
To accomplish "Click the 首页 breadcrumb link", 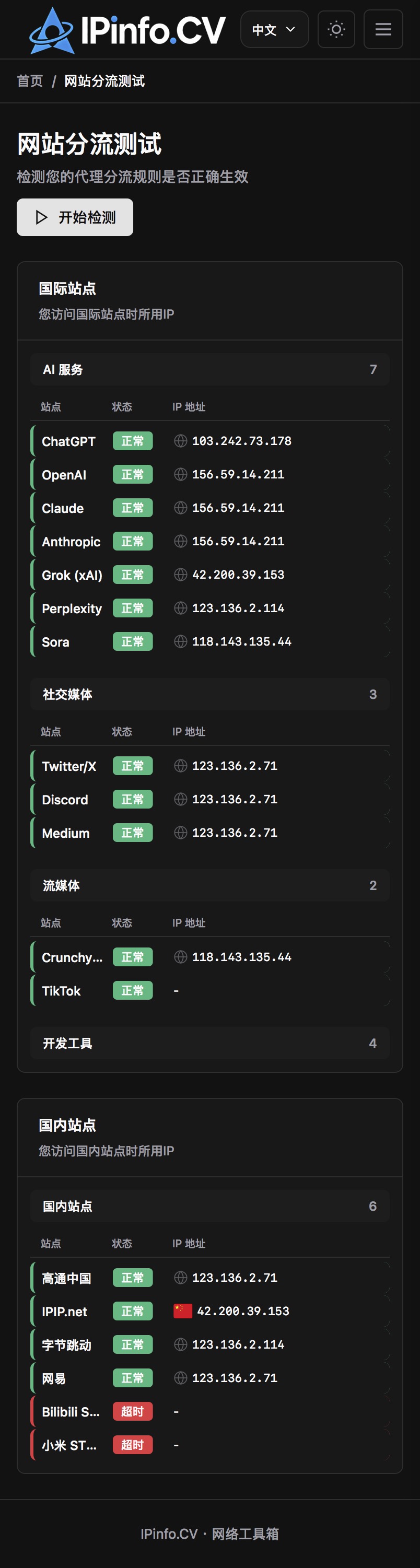I will [x=30, y=81].
